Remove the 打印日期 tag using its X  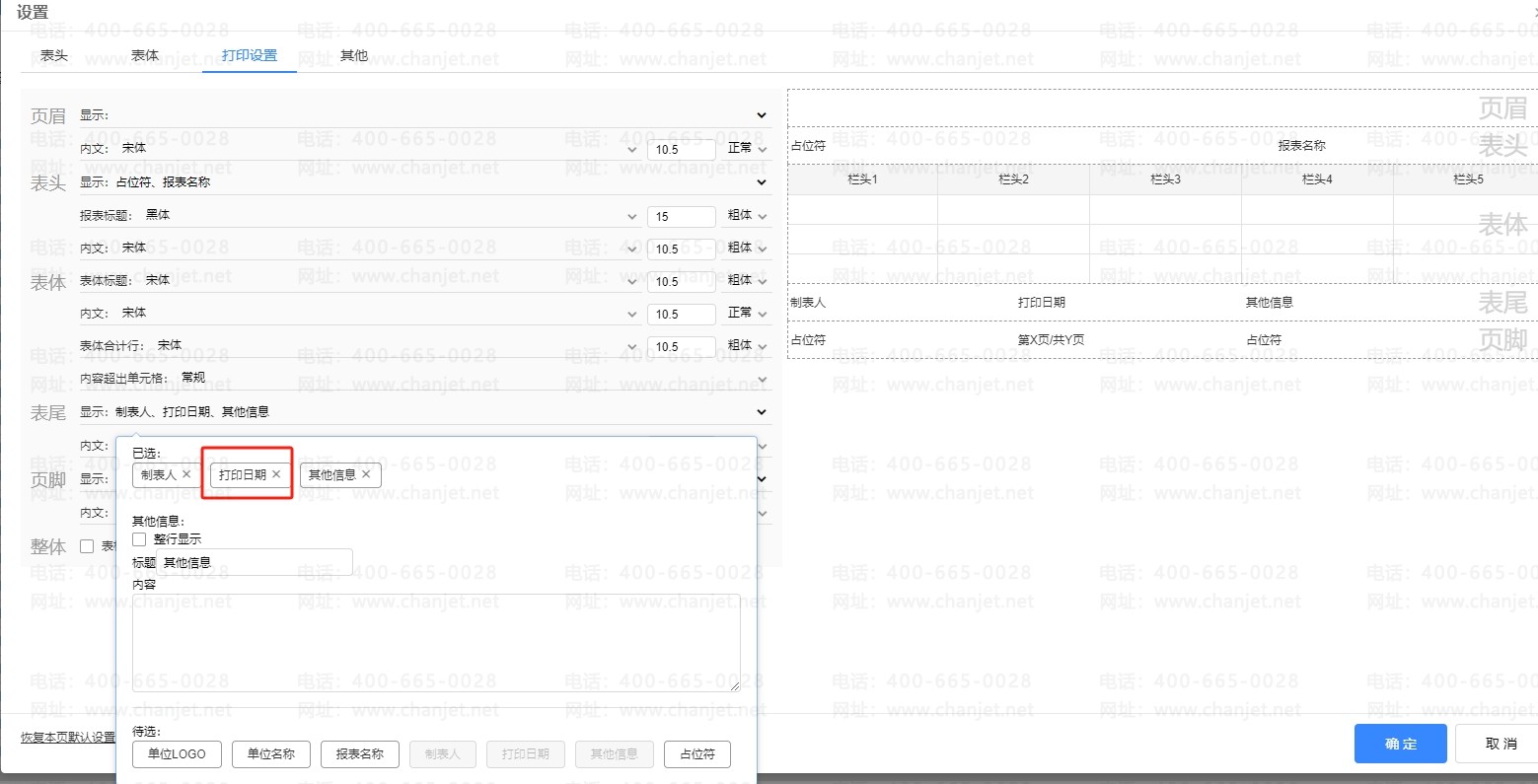coord(277,474)
